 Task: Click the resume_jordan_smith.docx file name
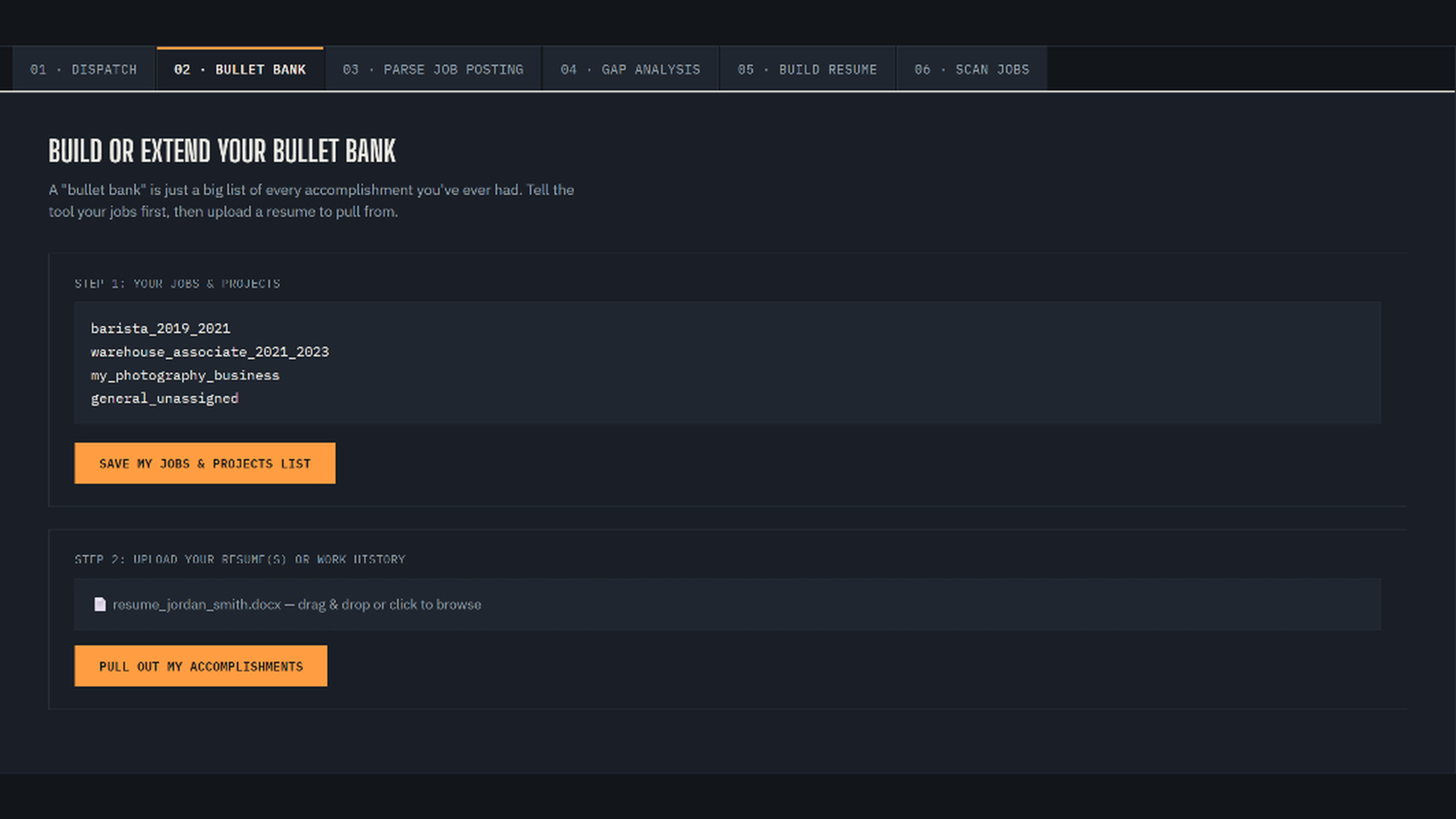196,605
